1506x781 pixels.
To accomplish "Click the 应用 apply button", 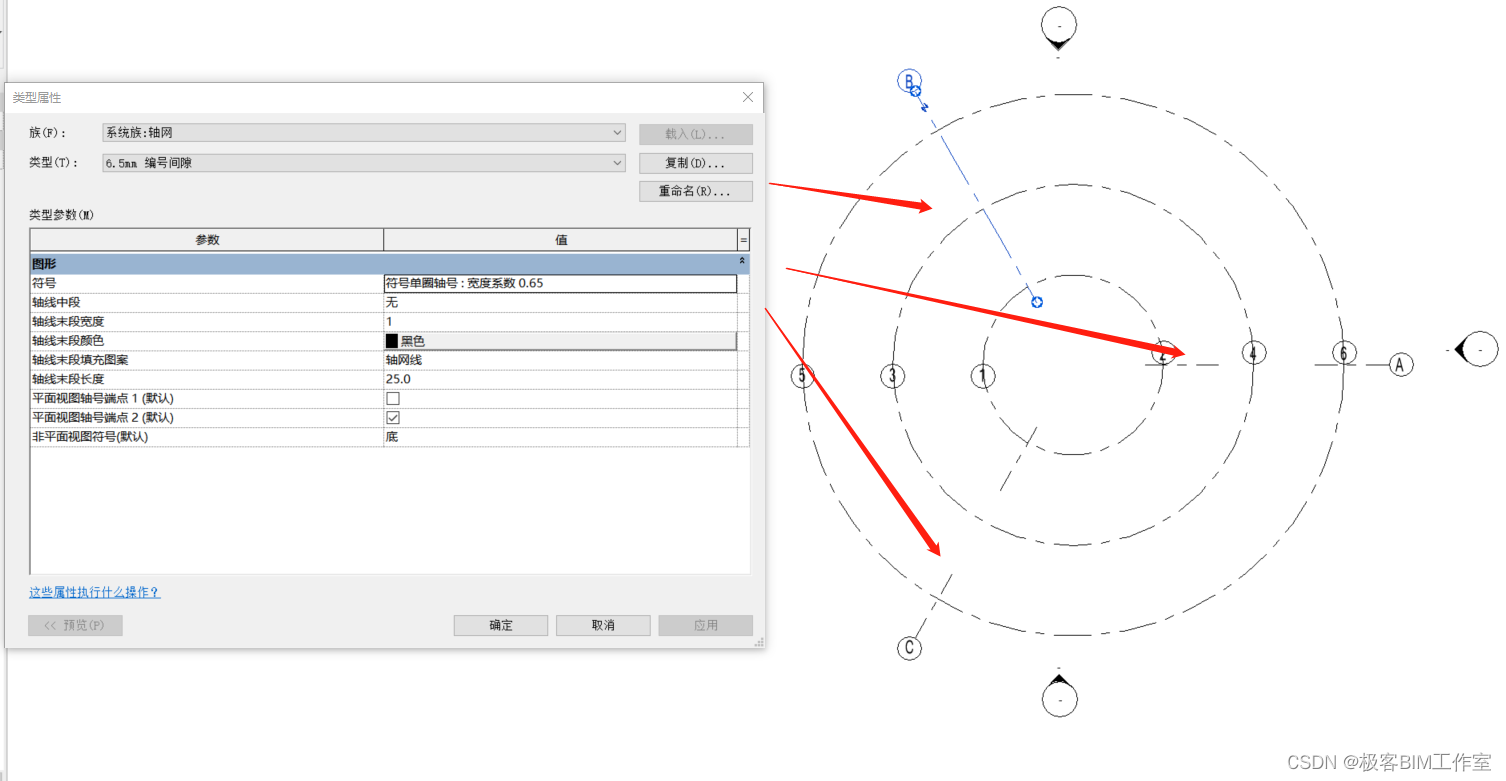I will click(705, 625).
